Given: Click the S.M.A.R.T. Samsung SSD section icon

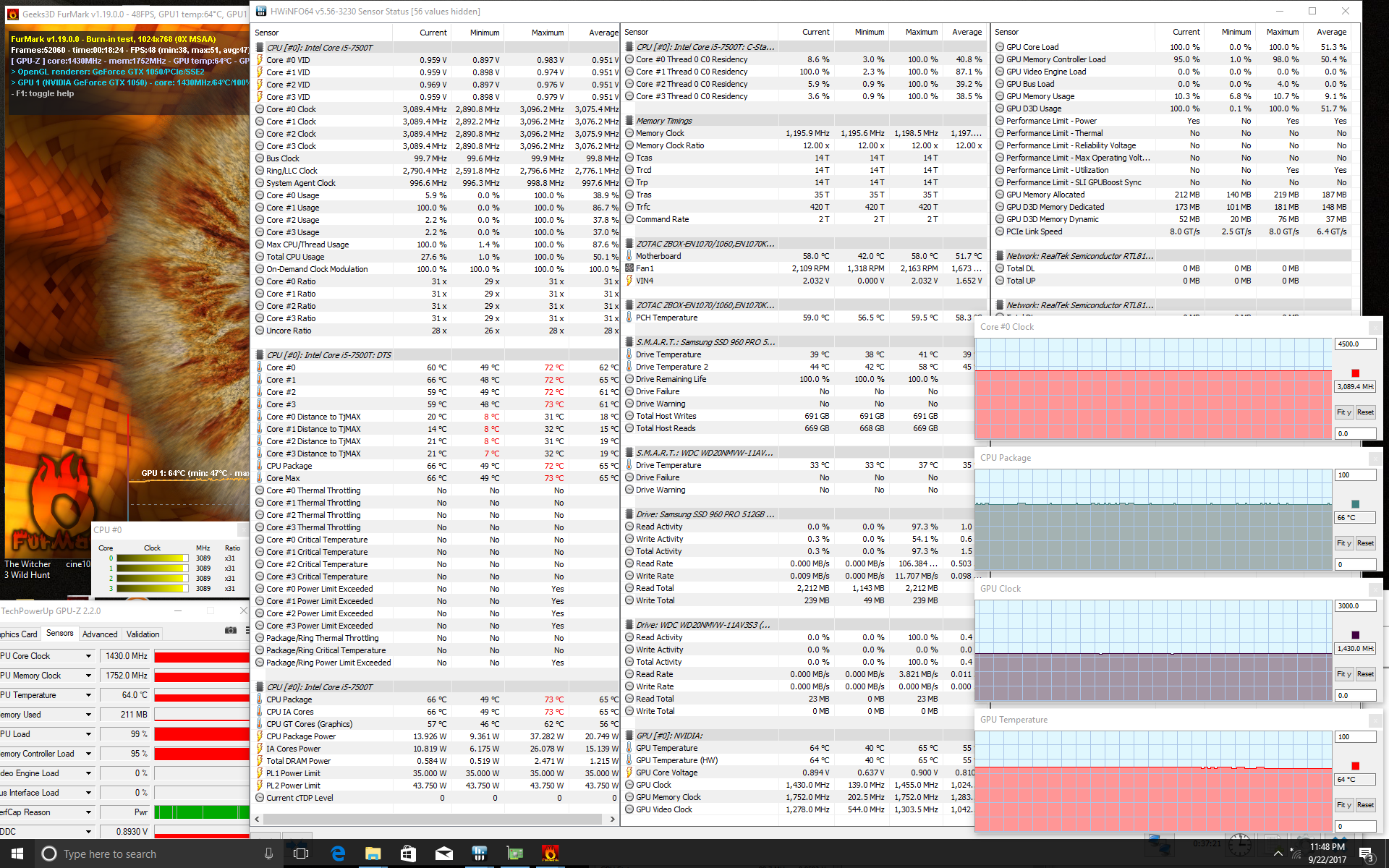Looking at the screenshot, I should pos(629,342).
